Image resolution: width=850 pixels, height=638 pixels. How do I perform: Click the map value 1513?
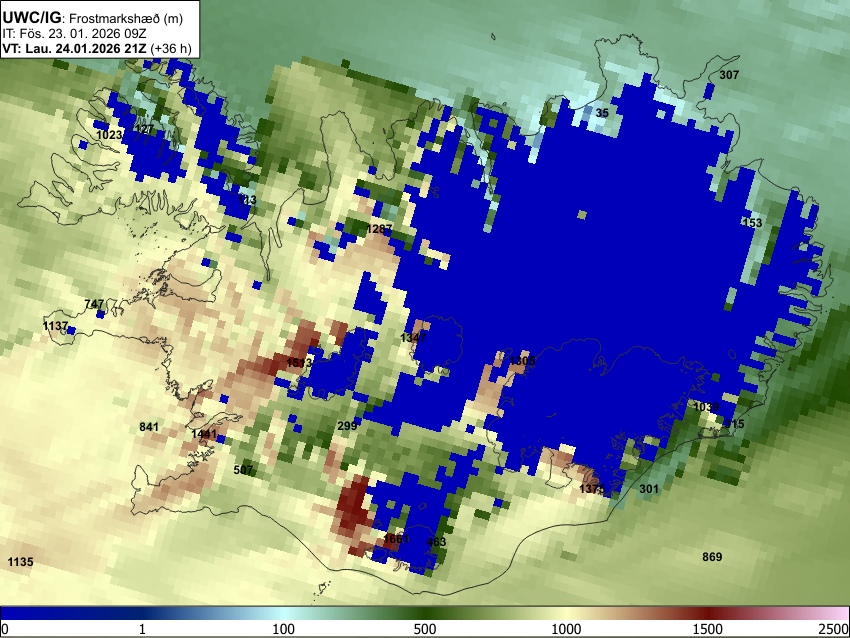click(x=299, y=363)
